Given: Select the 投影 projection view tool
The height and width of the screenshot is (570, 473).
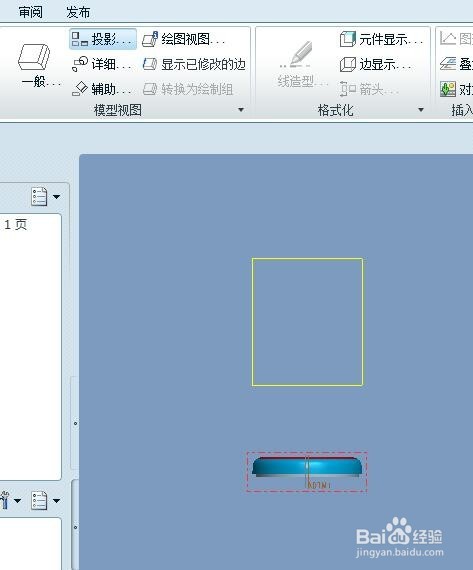Looking at the screenshot, I should 103,39.
